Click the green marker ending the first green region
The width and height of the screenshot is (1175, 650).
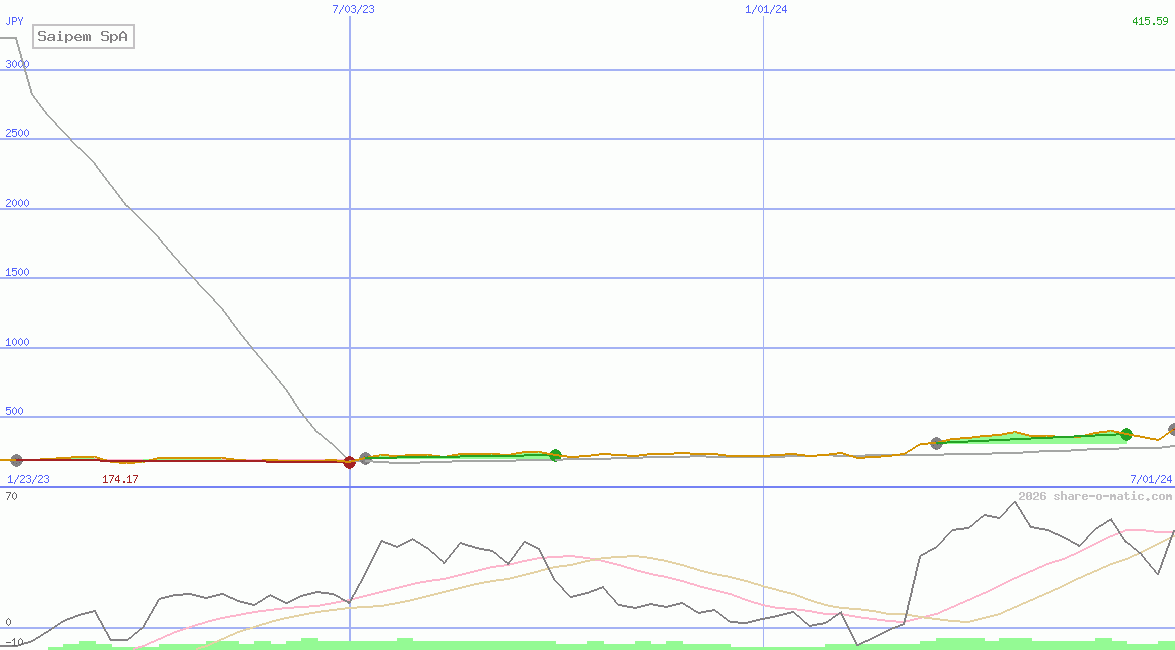click(555, 455)
